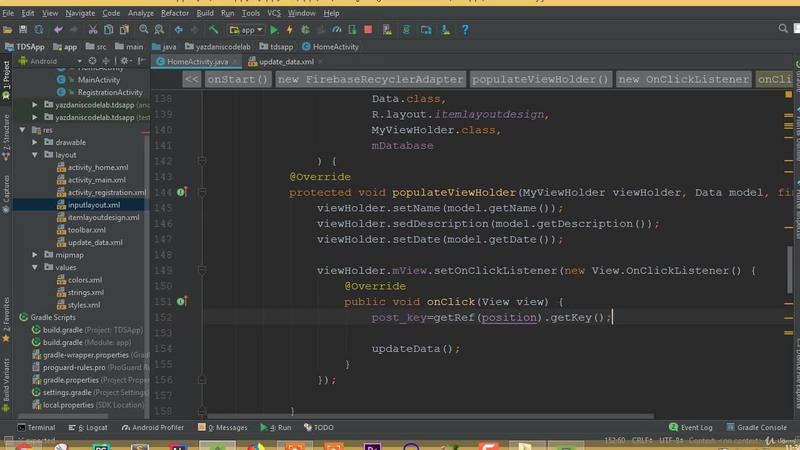Open the VCS menu
The height and width of the screenshot is (450, 800).
click(274, 13)
